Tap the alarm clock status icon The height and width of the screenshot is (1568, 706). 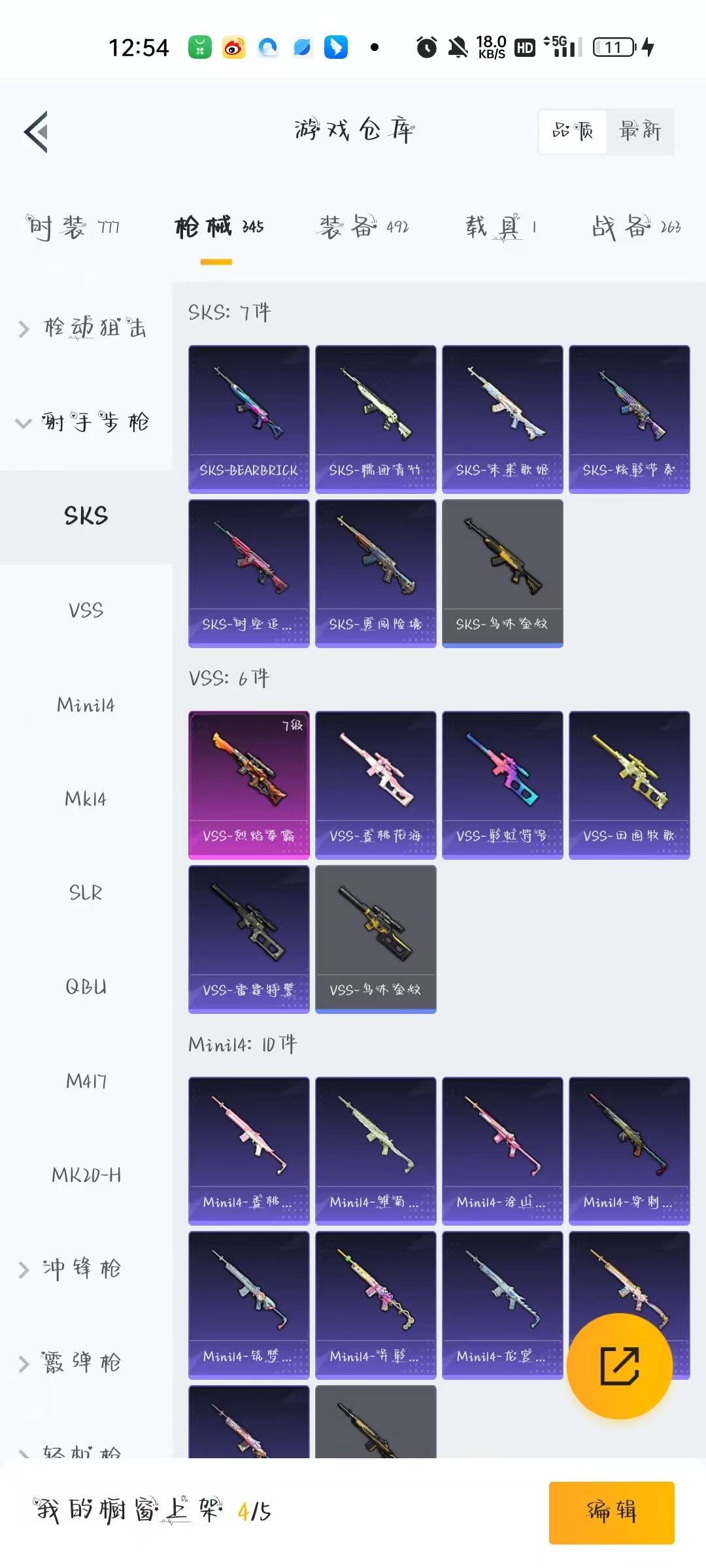coord(427,47)
